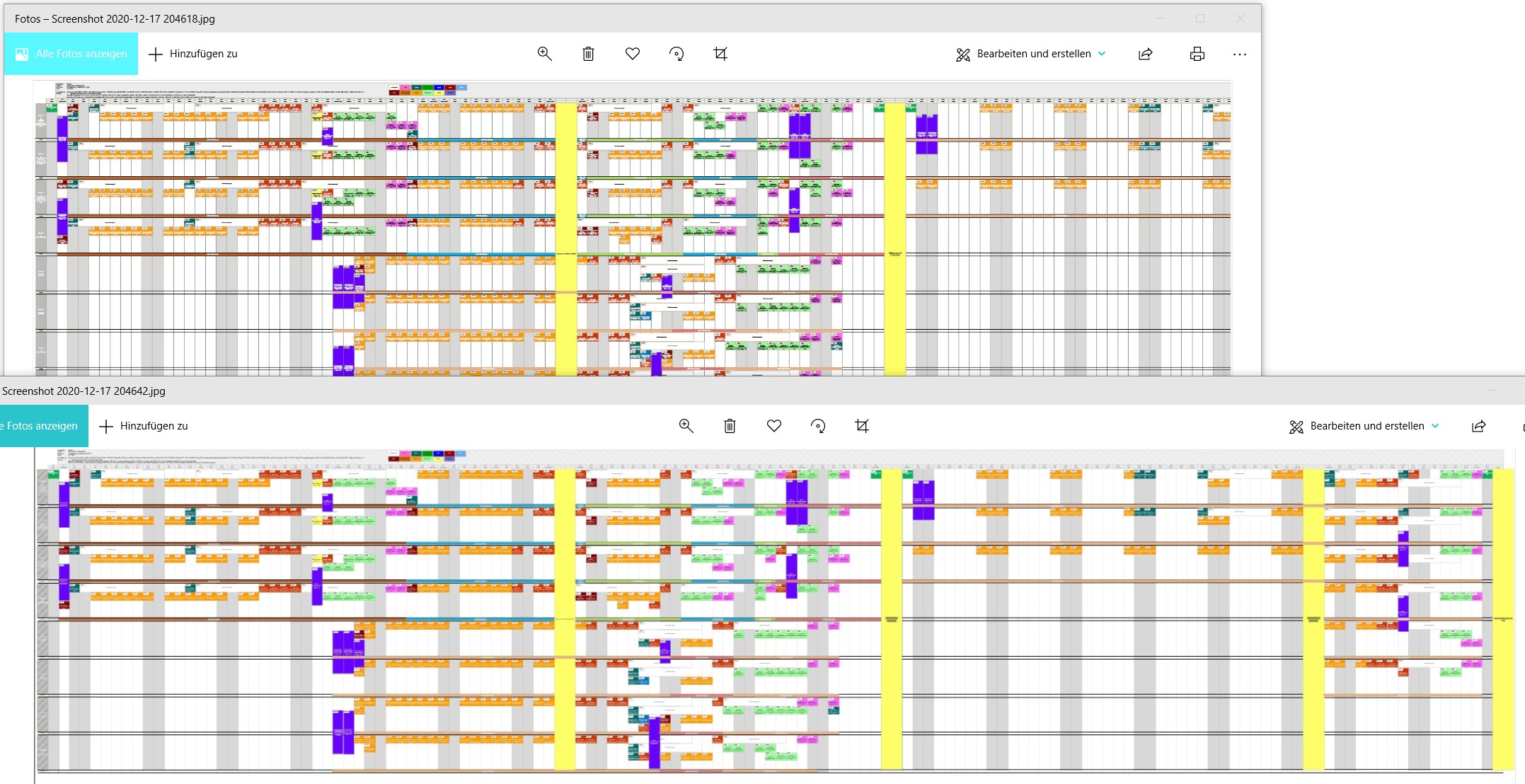Click trash icon in bottom photo window
Viewport: 1525px width, 784px height.
click(x=730, y=426)
